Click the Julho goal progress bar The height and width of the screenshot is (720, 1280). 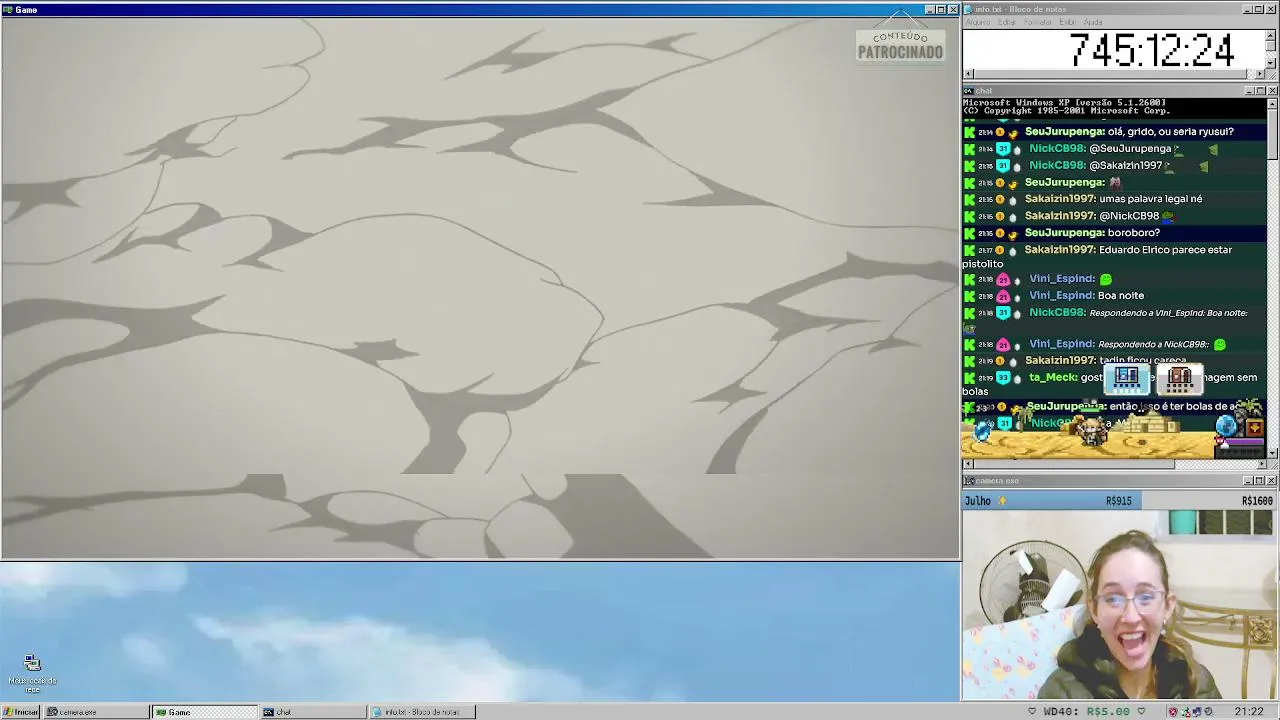pyautogui.click(x=1120, y=501)
